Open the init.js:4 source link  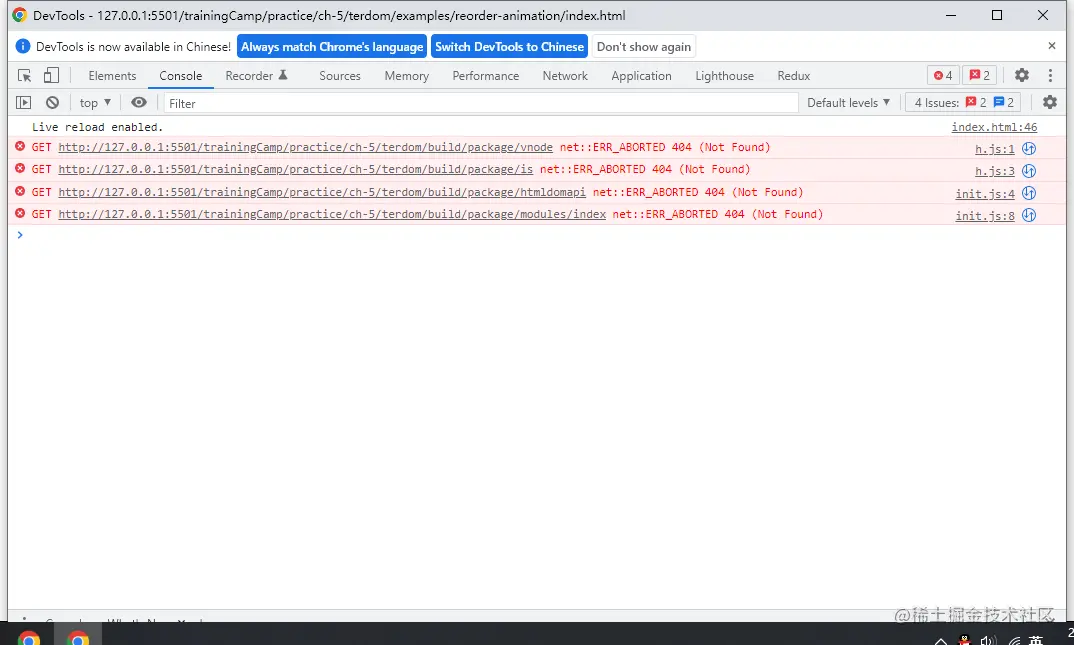[985, 194]
